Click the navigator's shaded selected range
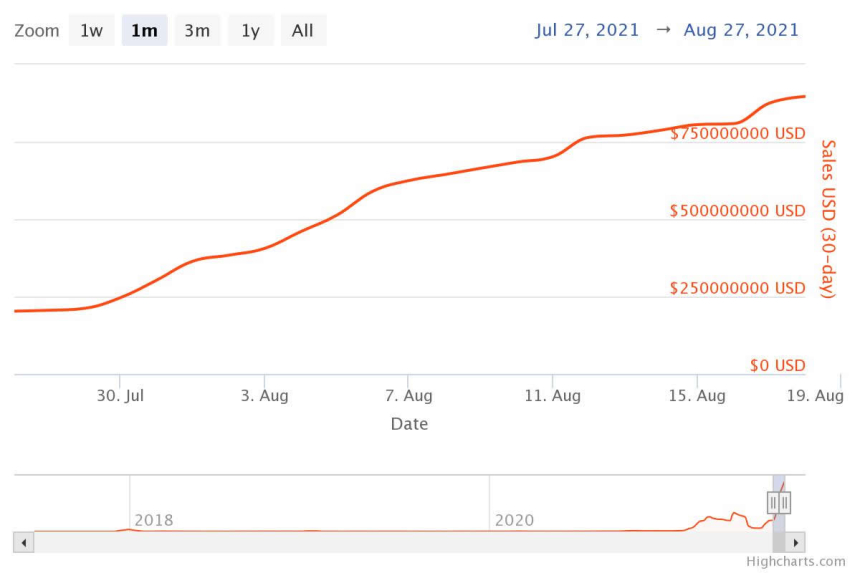This screenshot has height=573, width=860. [x=779, y=484]
